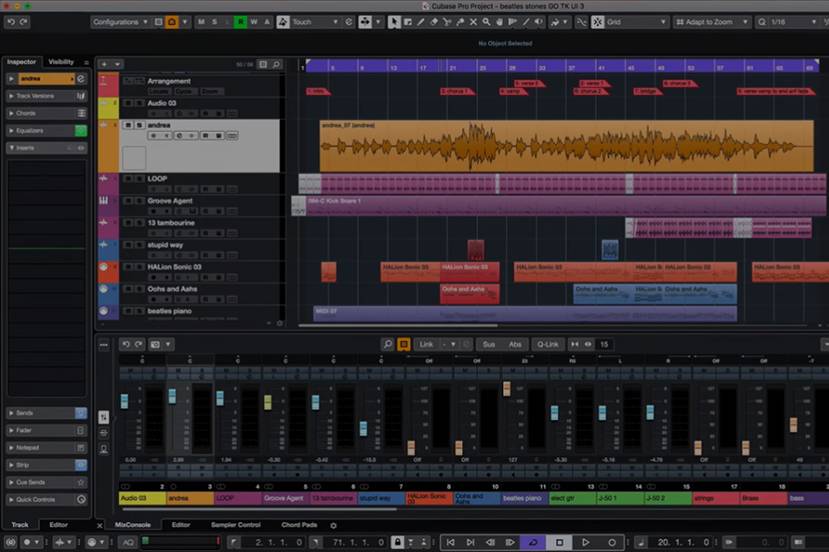The width and height of the screenshot is (829, 552).
Task: Toggle the global Write automation W button
Action: 254,22
